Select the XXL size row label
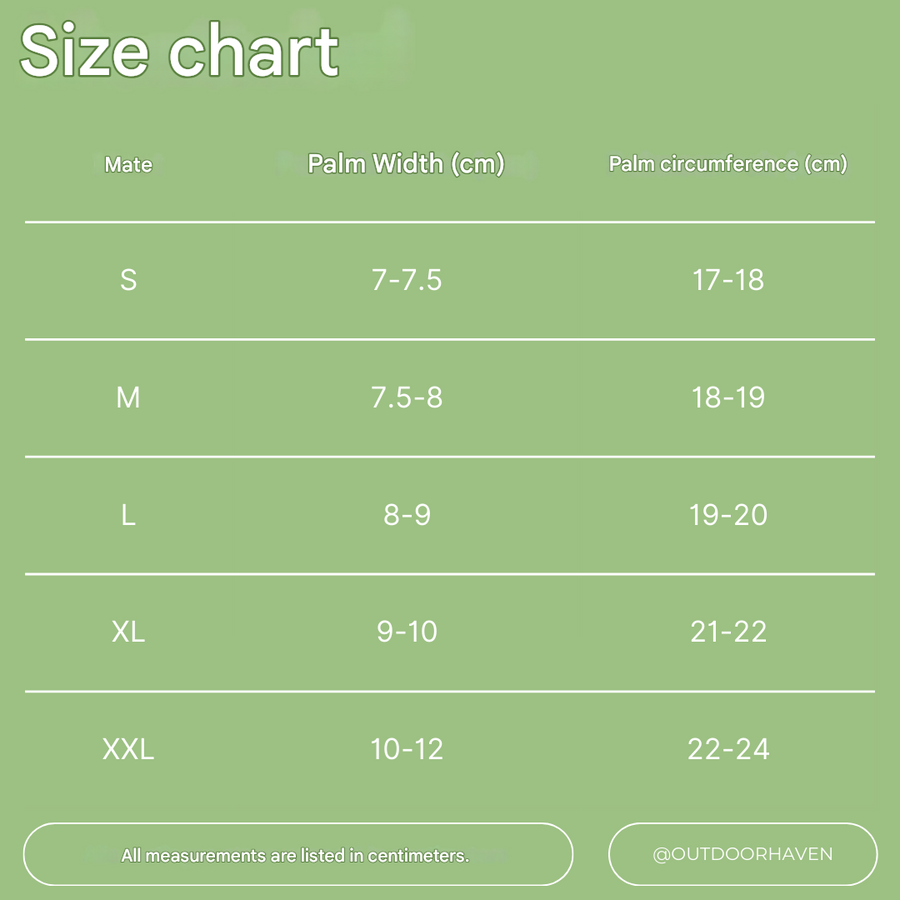The width and height of the screenshot is (900, 900). click(128, 749)
